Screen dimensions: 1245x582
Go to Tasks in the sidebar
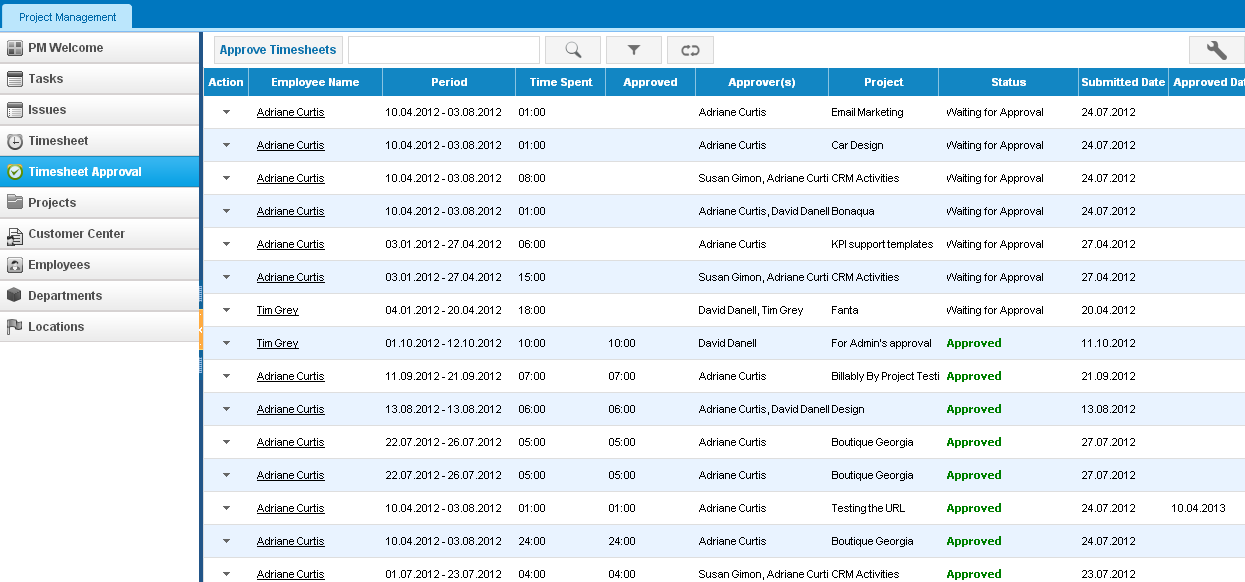click(x=100, y=79)
